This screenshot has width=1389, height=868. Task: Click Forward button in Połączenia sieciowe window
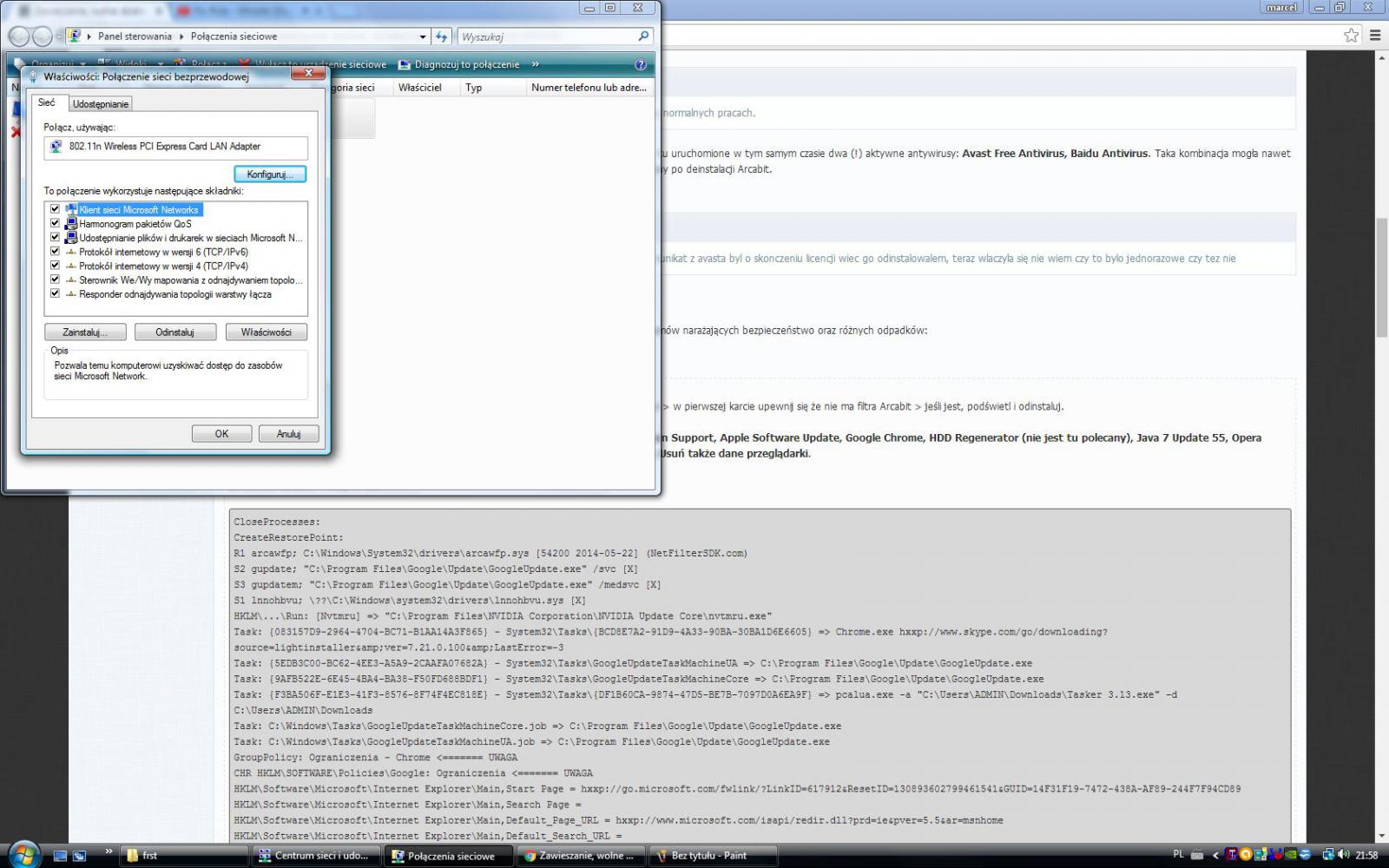[x=42, y=36]
